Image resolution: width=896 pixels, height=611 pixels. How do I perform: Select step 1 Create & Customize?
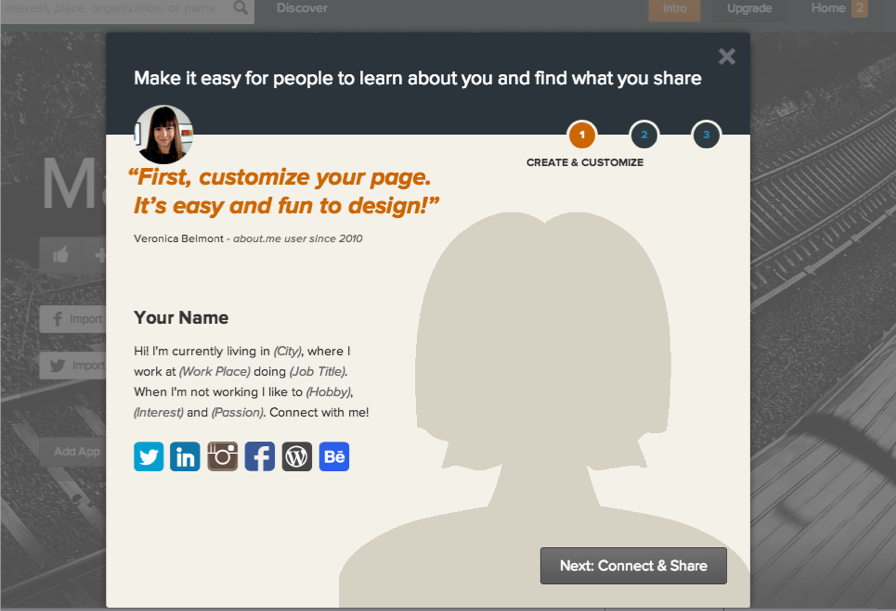coord(582,135)
